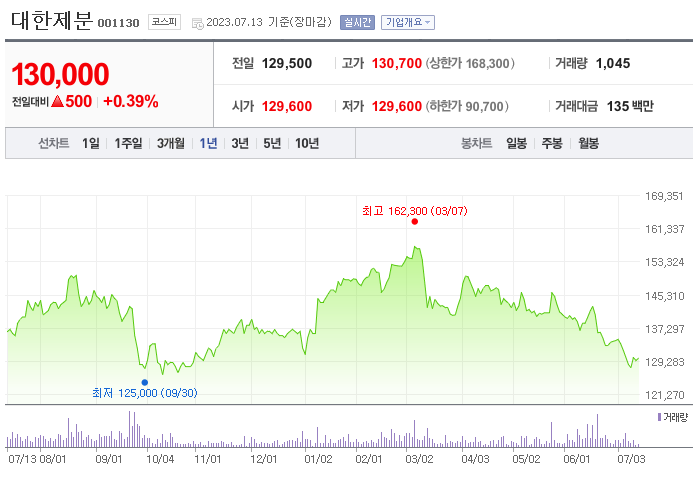Click the +0.39% change value

(131, 101)
